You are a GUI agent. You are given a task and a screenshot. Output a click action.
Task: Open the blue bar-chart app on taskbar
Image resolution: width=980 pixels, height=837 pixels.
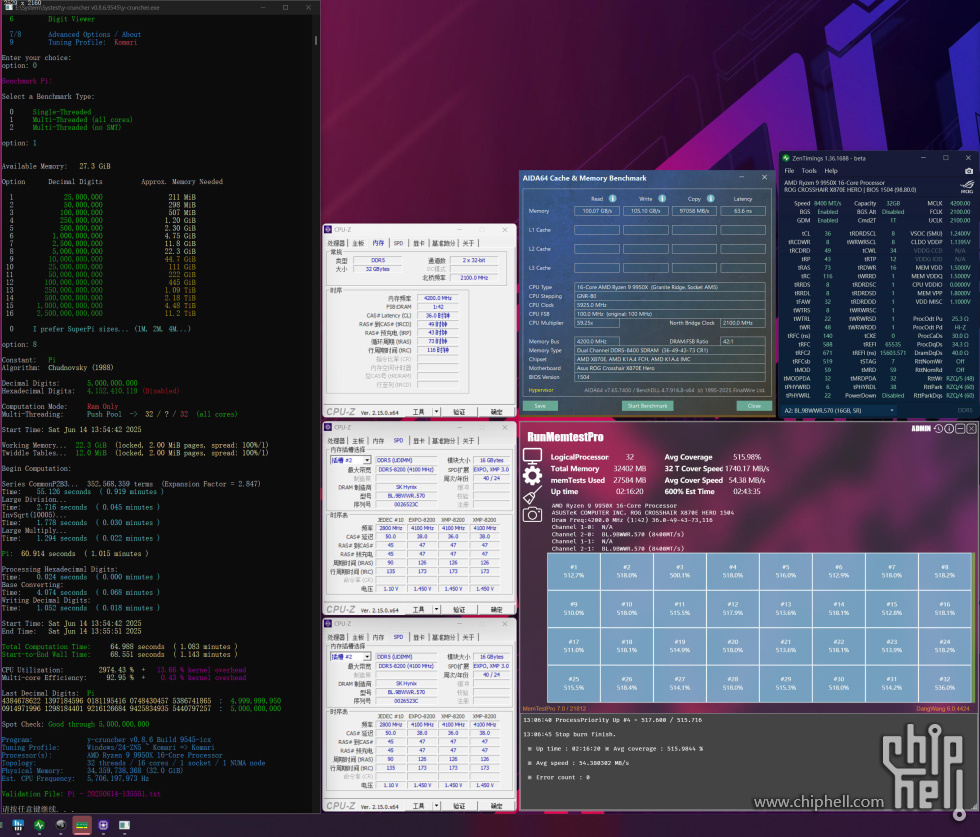18,825
